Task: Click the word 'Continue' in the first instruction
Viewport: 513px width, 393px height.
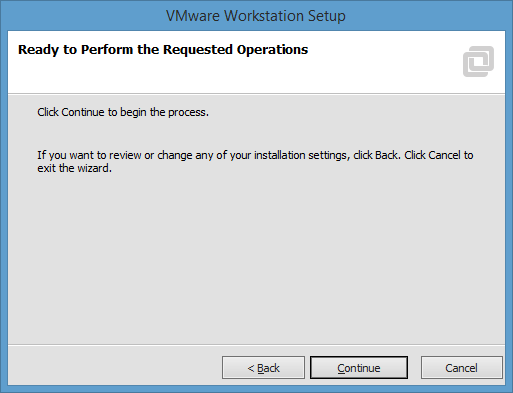Action: 83,112
